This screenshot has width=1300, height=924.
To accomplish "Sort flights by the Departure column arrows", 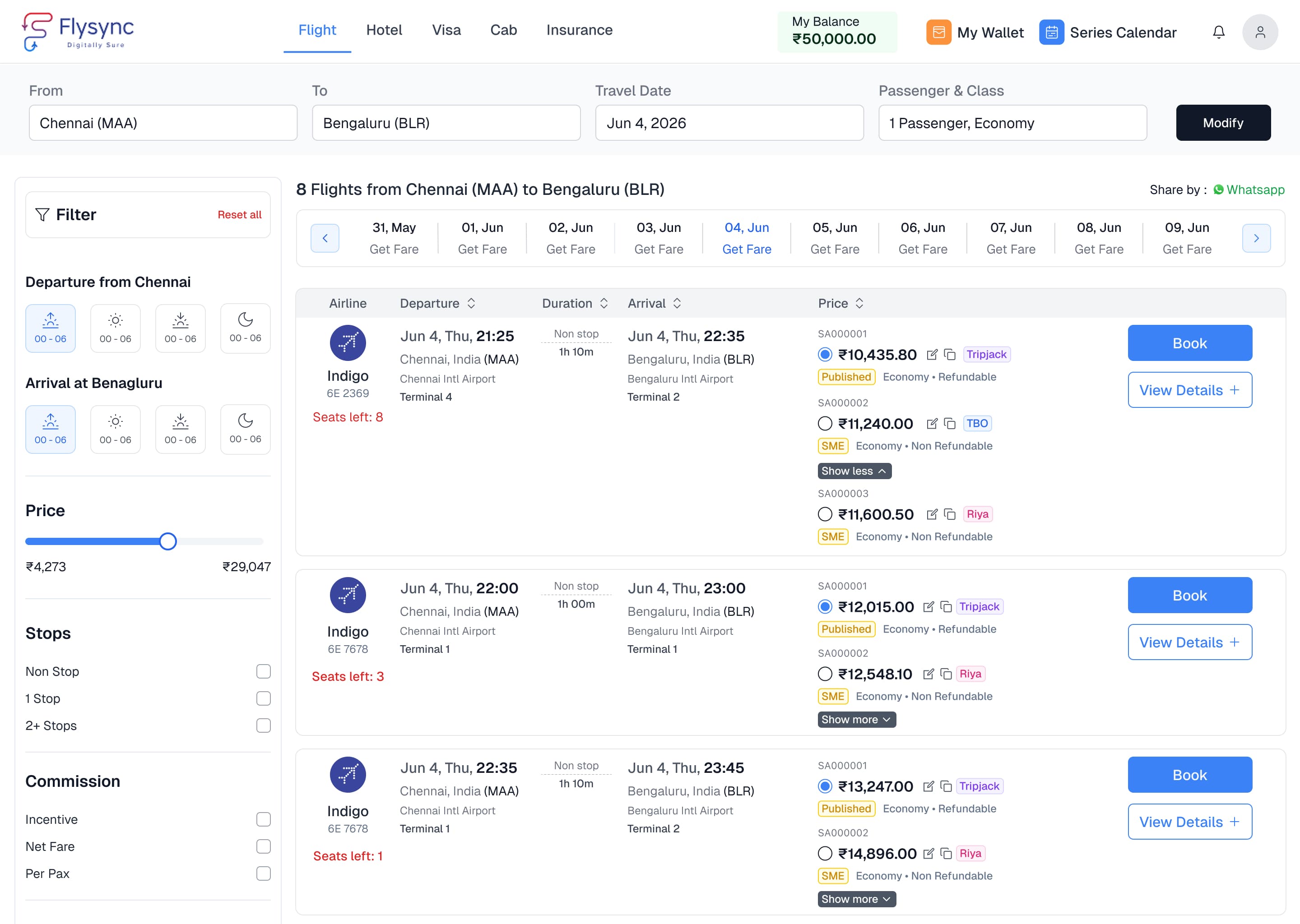I will click(x=471, y=303).
